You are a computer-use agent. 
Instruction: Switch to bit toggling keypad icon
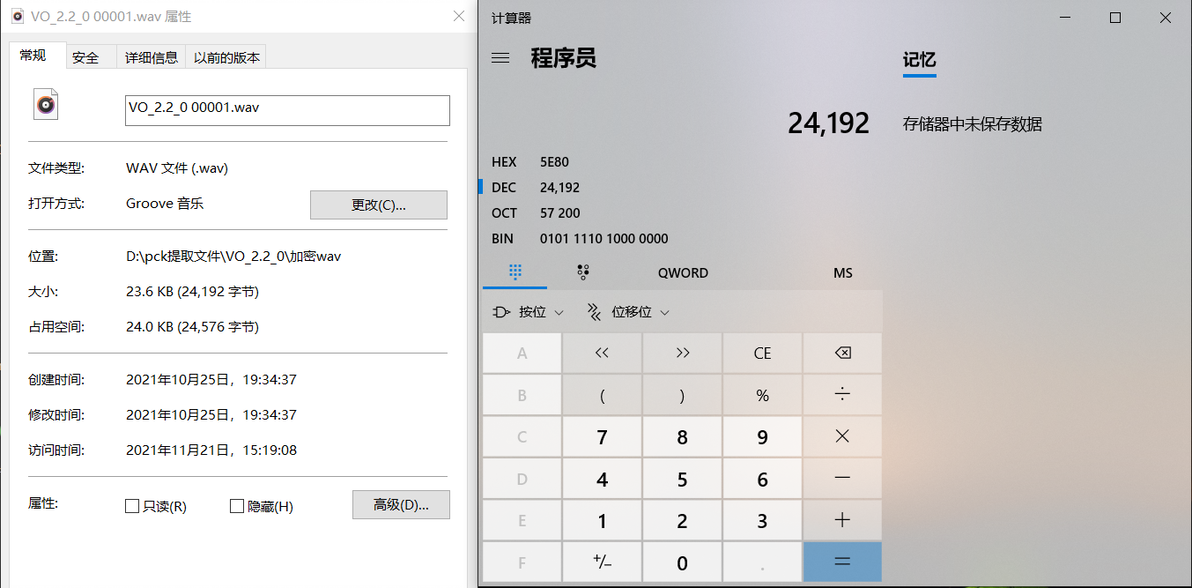coord(583,272)
